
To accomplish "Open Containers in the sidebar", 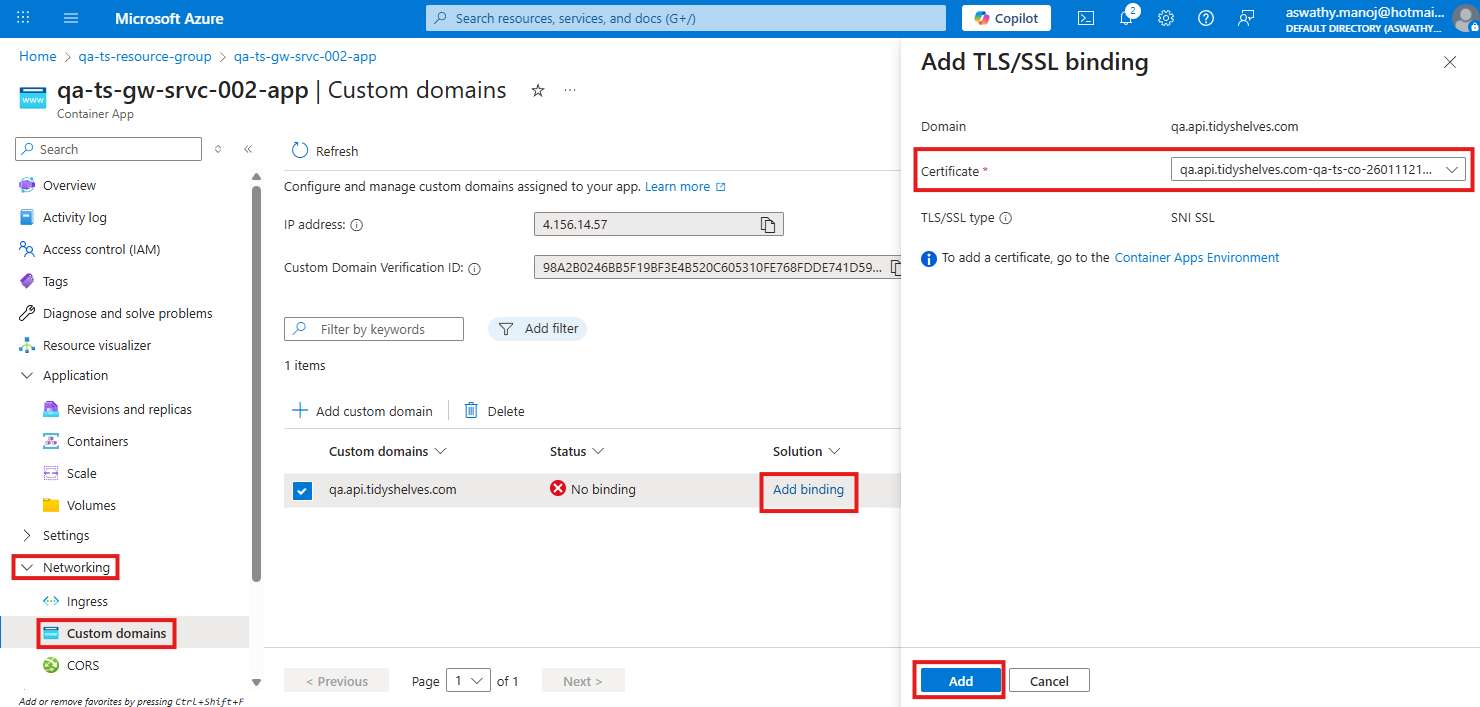I will 97,441.
